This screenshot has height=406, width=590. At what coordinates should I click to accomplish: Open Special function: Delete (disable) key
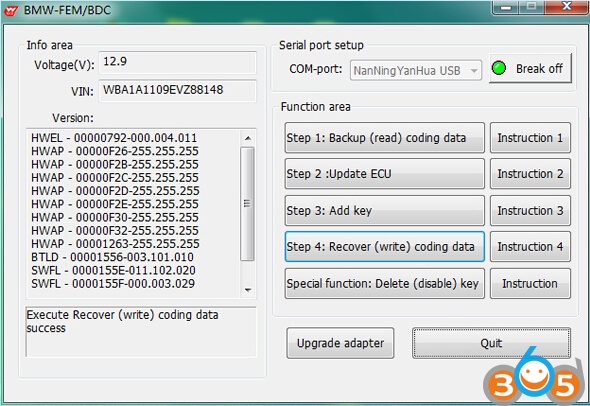385,283
